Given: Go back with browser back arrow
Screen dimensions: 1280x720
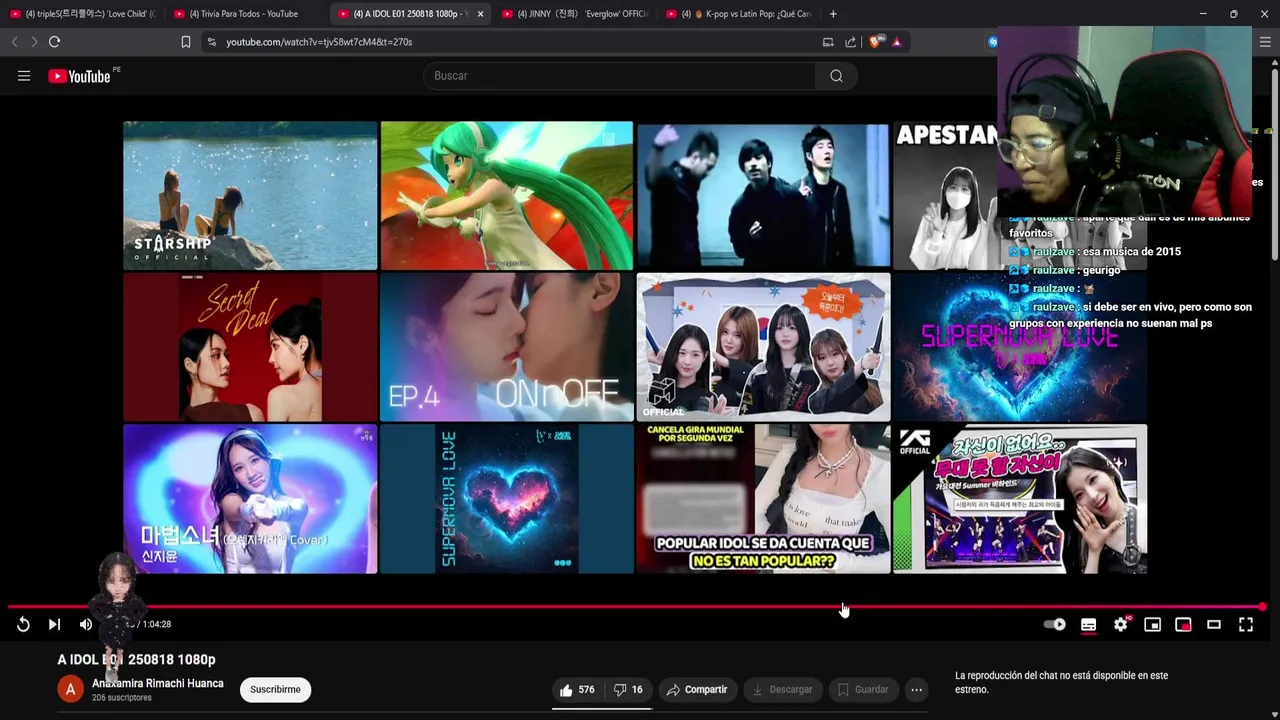Looking at the screenshot, I should 14,42.
